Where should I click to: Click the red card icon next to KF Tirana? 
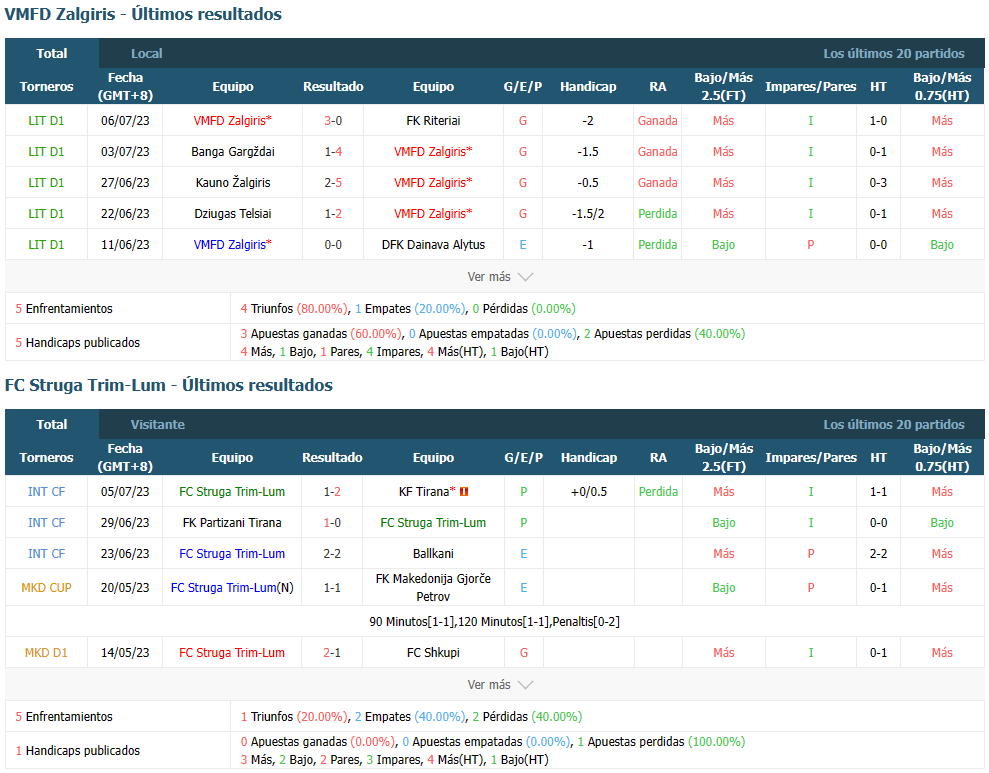click(464, 492)
